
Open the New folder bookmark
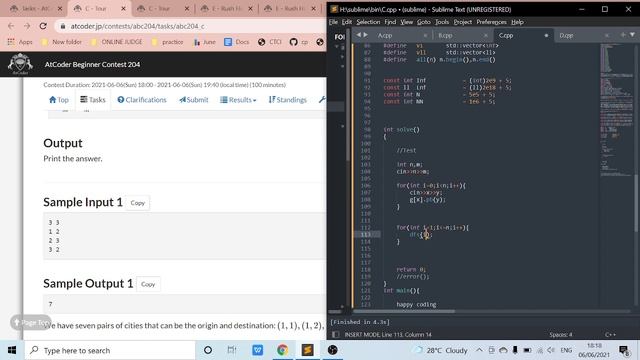click(x=61, y=42)
